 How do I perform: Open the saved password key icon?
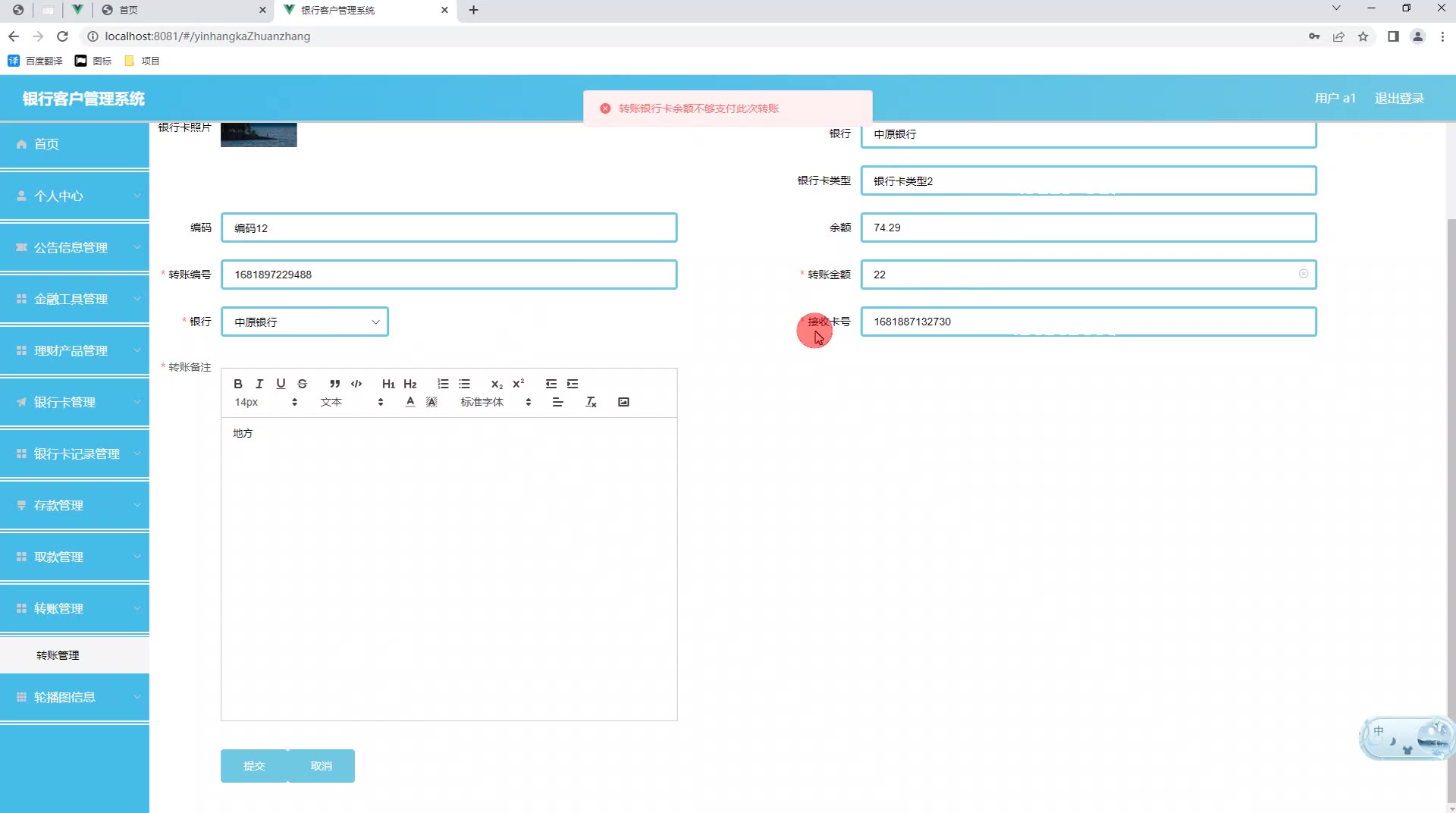(x=1314, y=36)
